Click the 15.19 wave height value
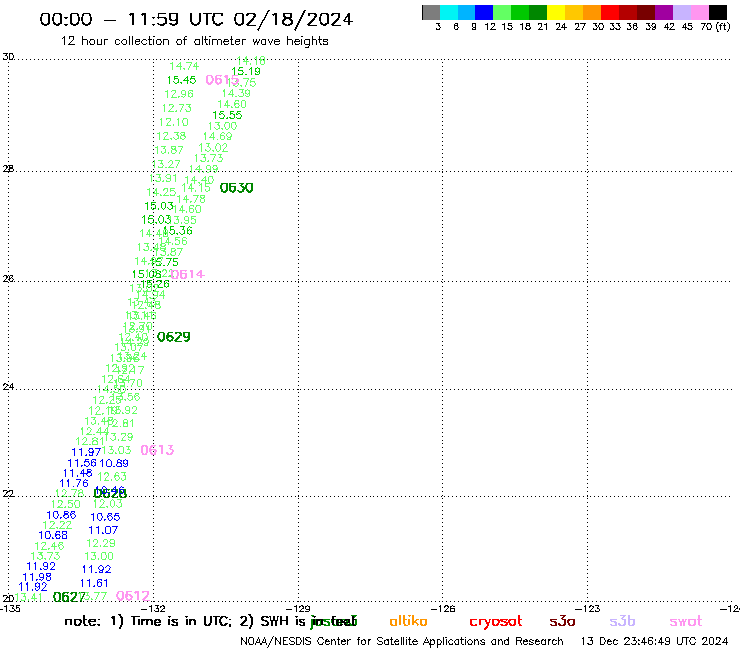 click(246, 71)
